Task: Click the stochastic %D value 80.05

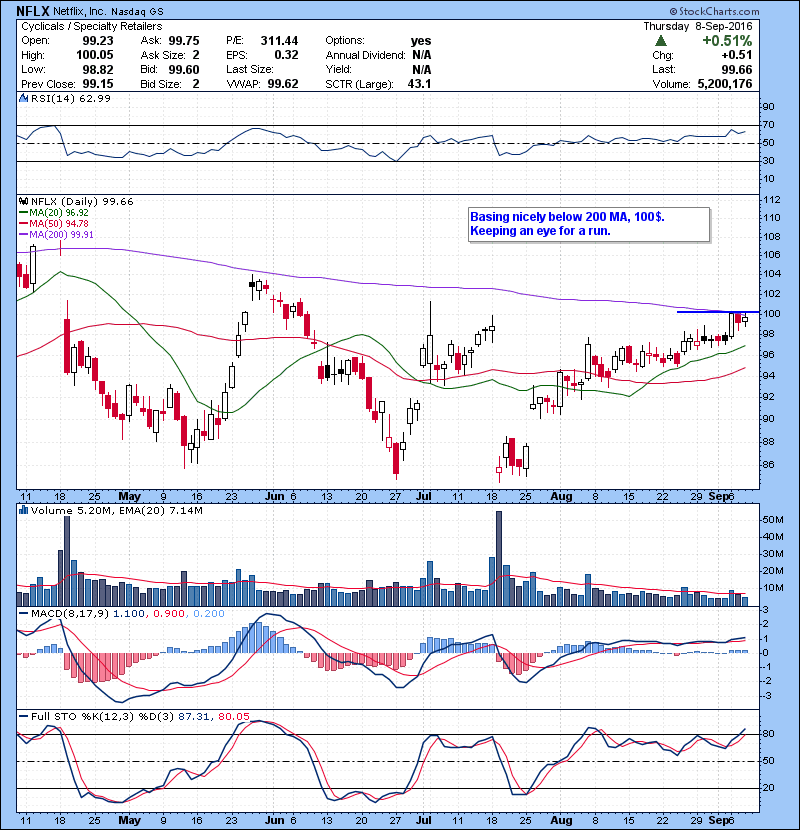Action: (x=233, y=716)
